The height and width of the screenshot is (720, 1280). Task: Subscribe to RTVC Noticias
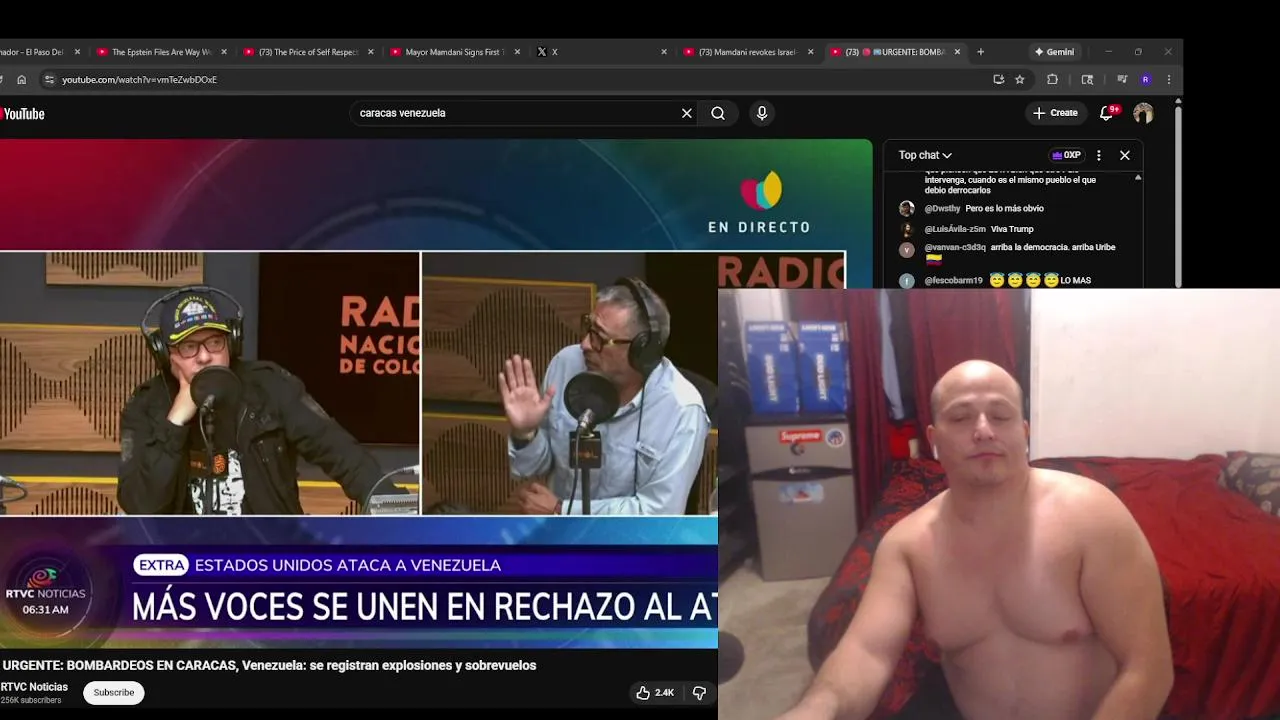coord(114,692)
